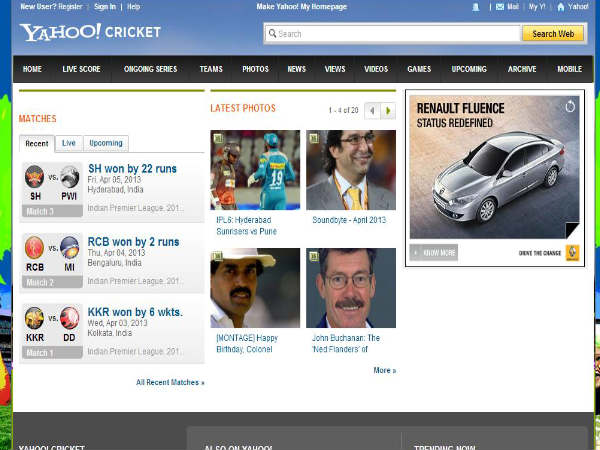Click the 'SH won by 22 runs' result
Viewport: 600px width, 450px height.
(x=132, y=169)
